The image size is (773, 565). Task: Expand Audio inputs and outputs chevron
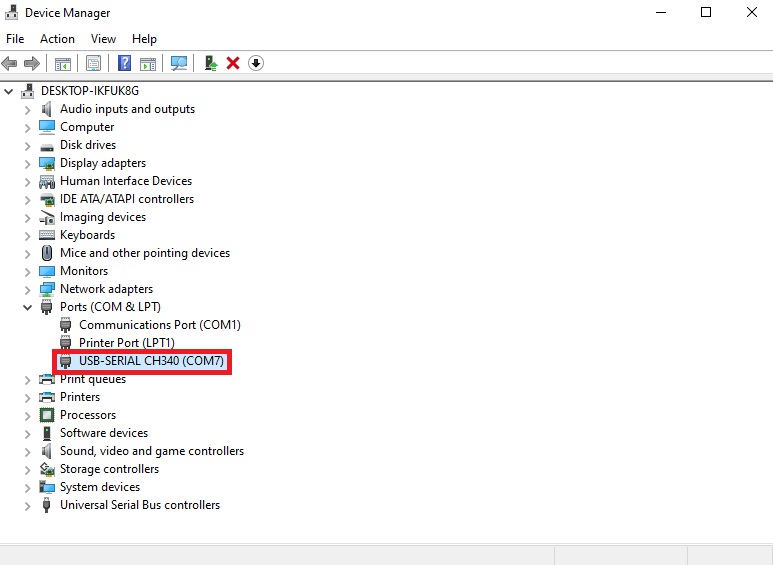tap(28, 109)
